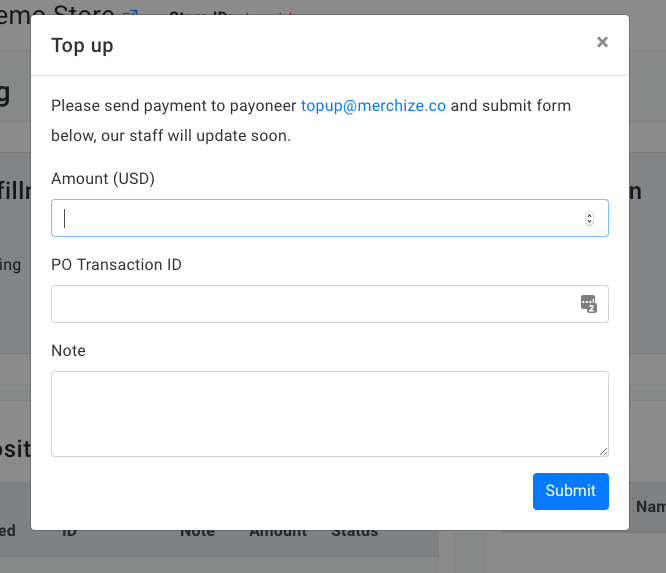Submit the top up form
The height and width of the screenshot is (573, 666).
click(x=570, y=491)
